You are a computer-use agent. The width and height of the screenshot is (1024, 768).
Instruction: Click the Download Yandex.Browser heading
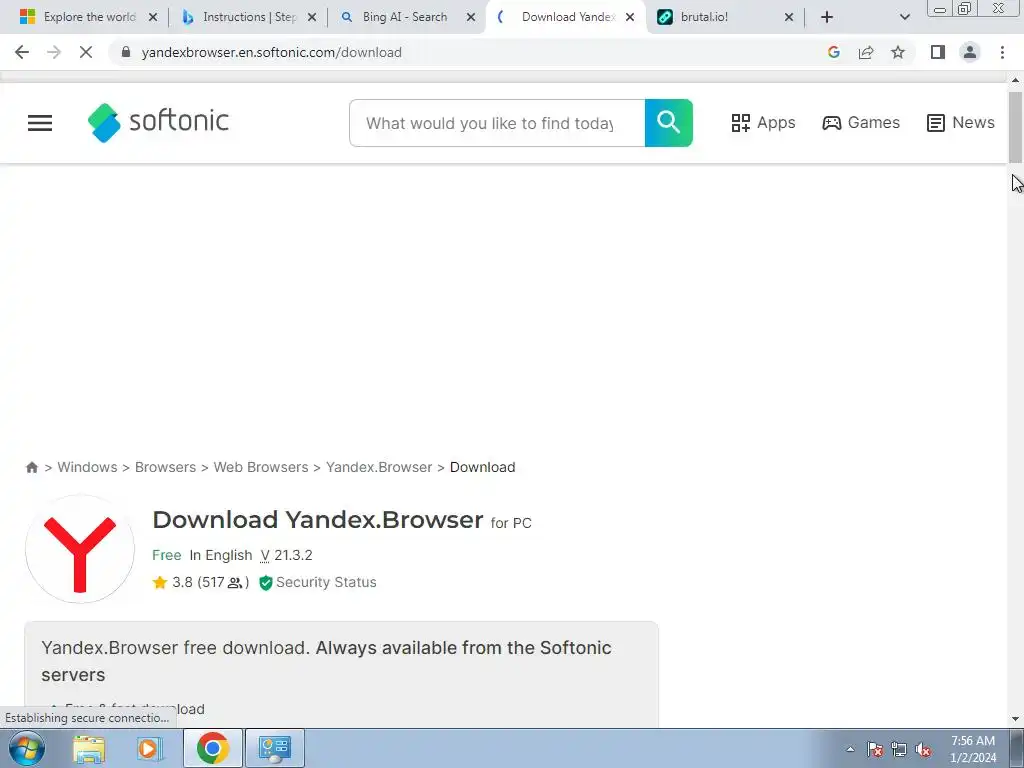(x=317, y=520)
